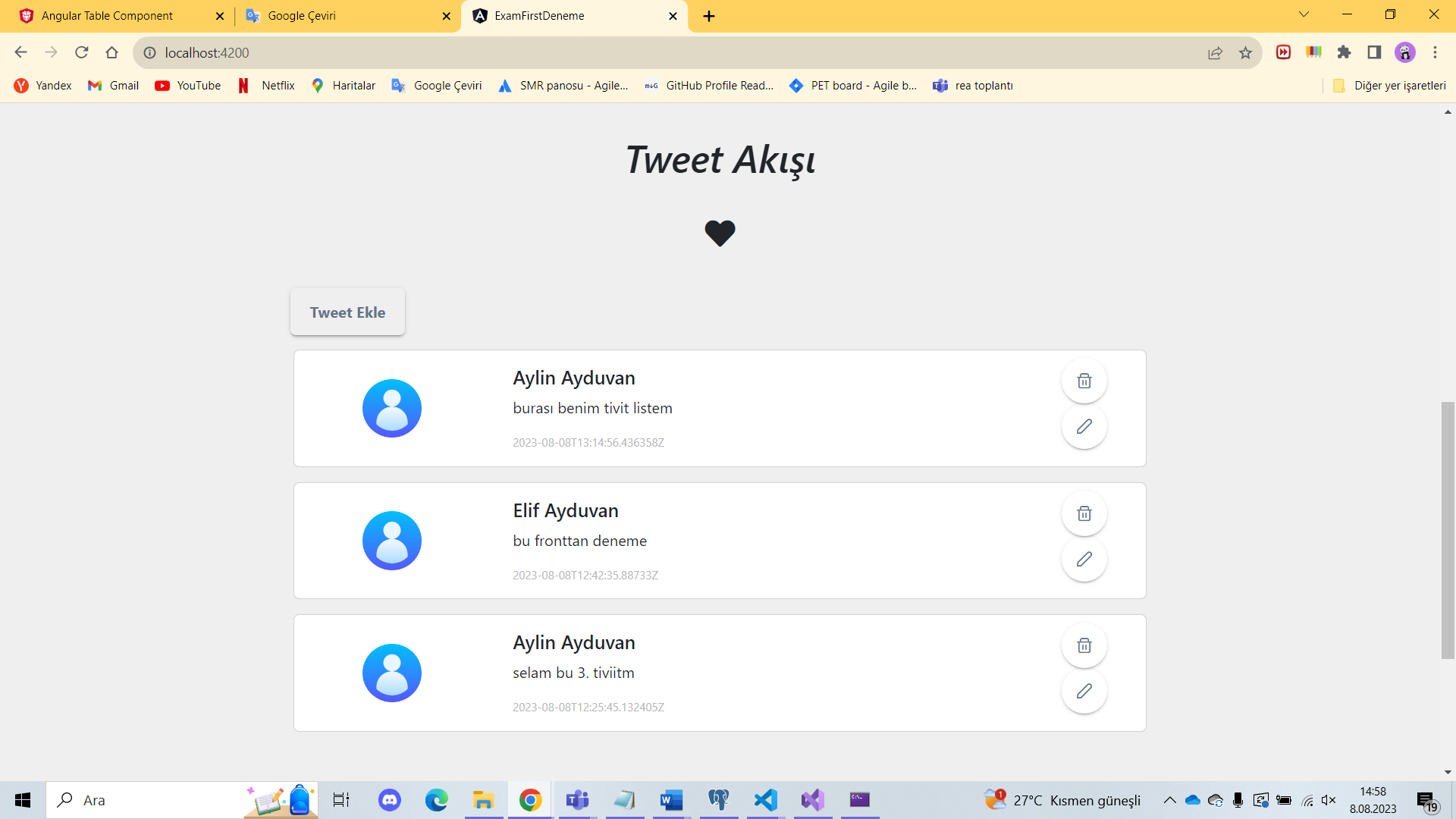Open the tab search chevron menu
This screenshot has width=1456, height=819.
[1304, 14]
